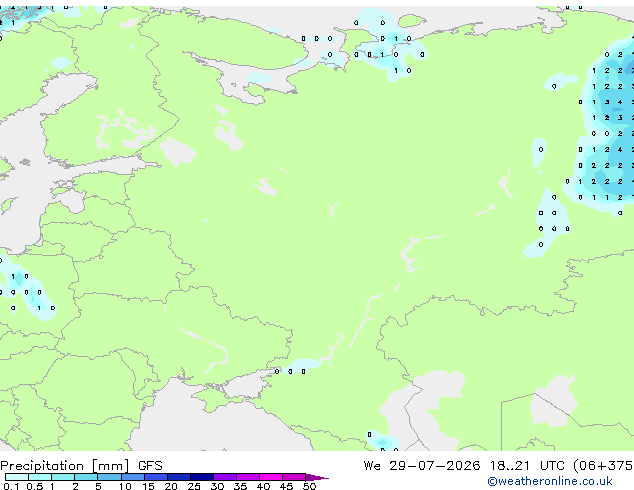Screen dimensions: 634x490
Task: Click the 0.1–0.5 mm palest legend swatch
Action: pos(17,477)
